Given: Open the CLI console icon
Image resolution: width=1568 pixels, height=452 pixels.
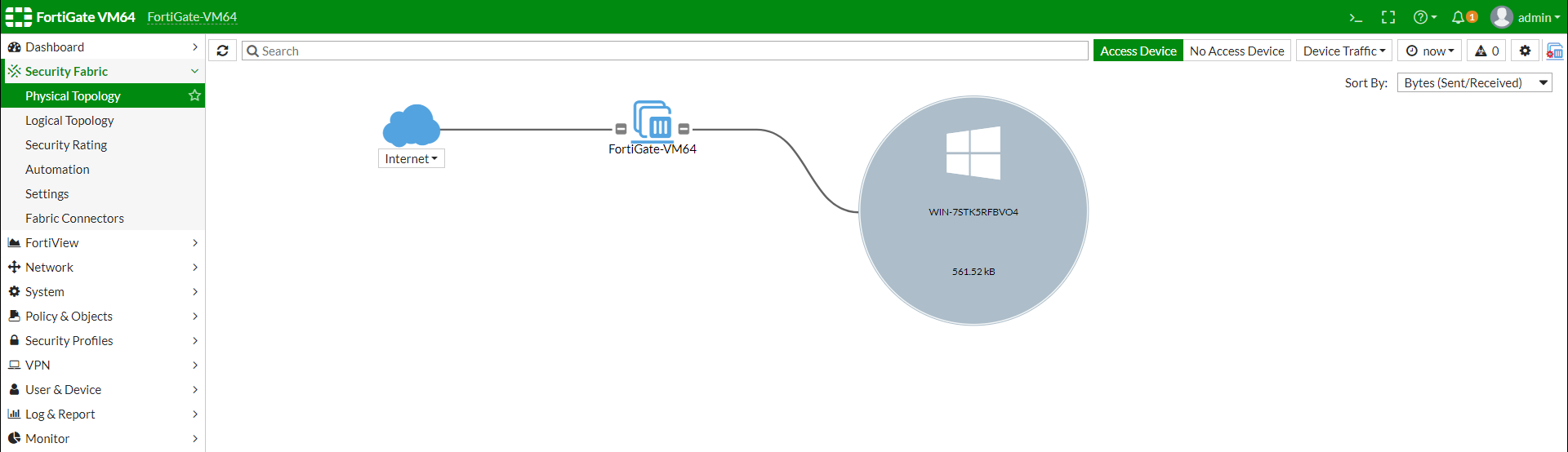Looking at the screenshot, I should pos(1356,17).
